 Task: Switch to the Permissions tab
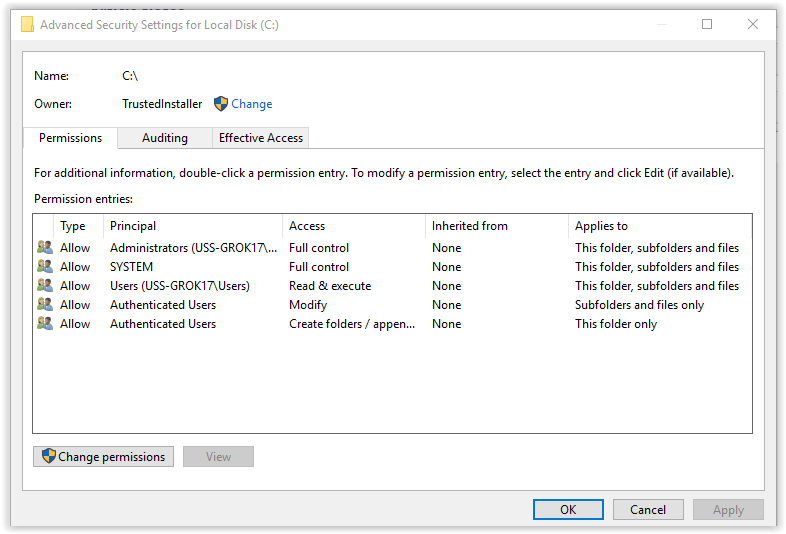coord(71,138)
